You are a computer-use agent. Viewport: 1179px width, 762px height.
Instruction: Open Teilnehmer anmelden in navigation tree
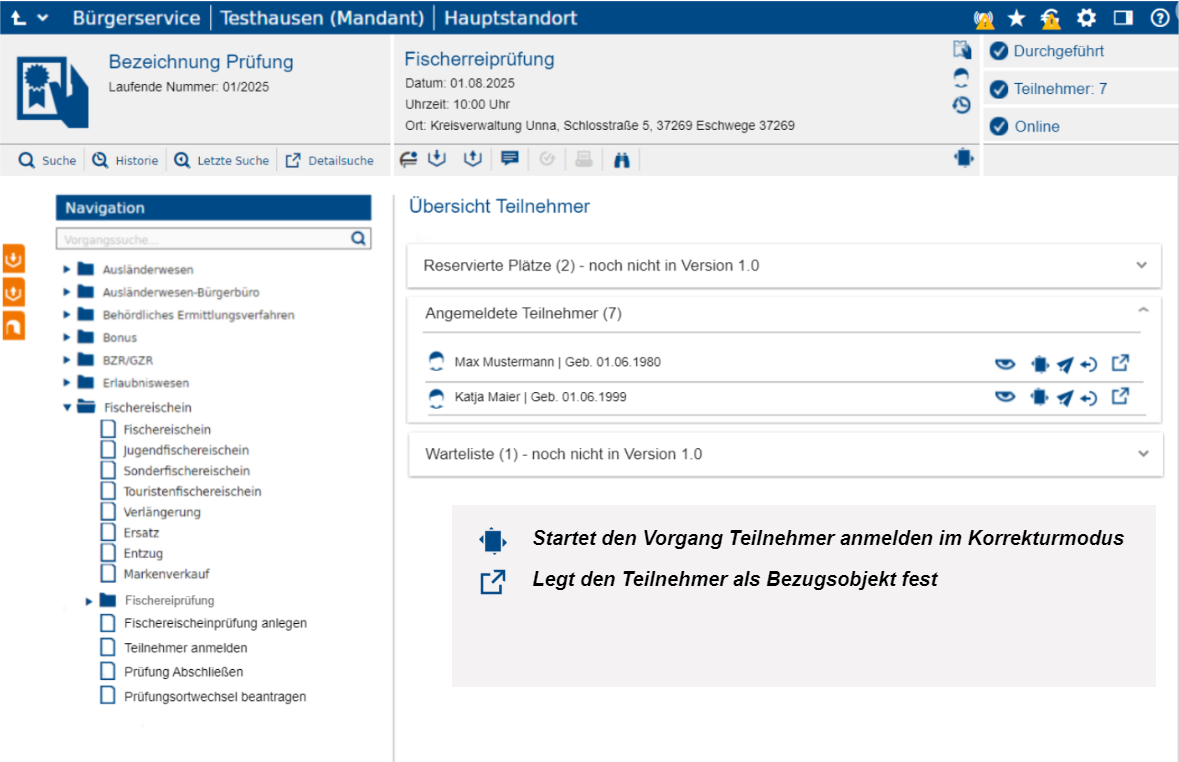(185, 648)
